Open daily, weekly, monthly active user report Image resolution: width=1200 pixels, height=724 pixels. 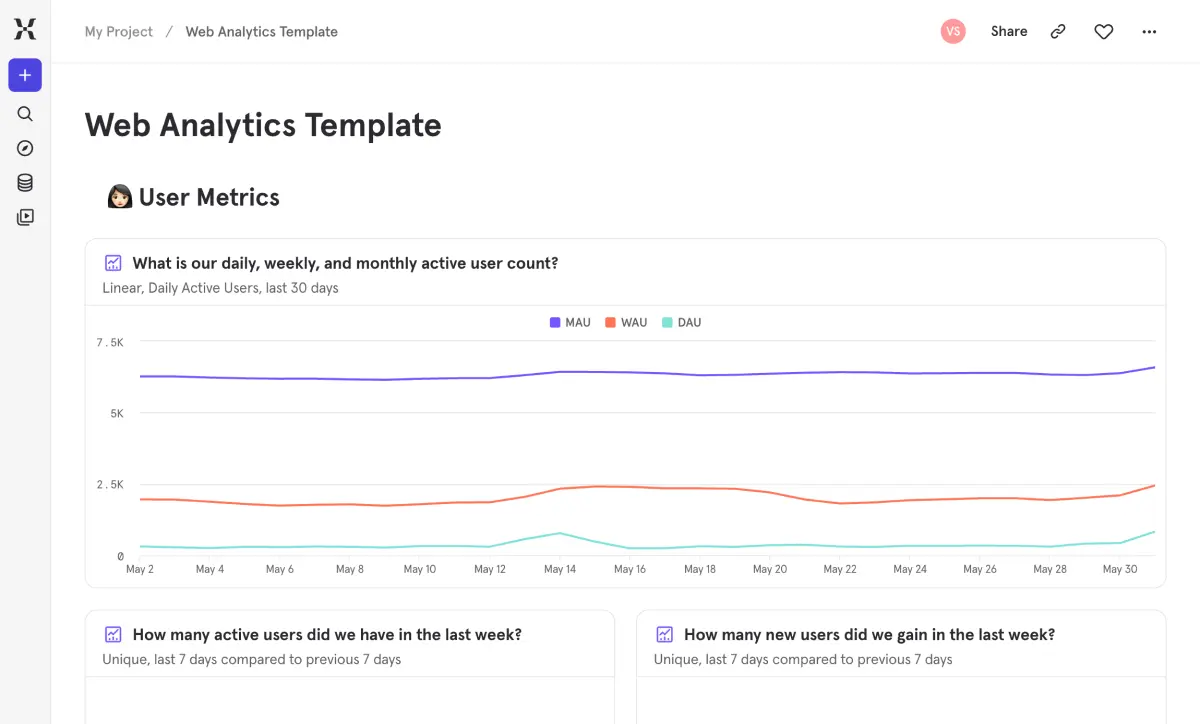(345, 264)
